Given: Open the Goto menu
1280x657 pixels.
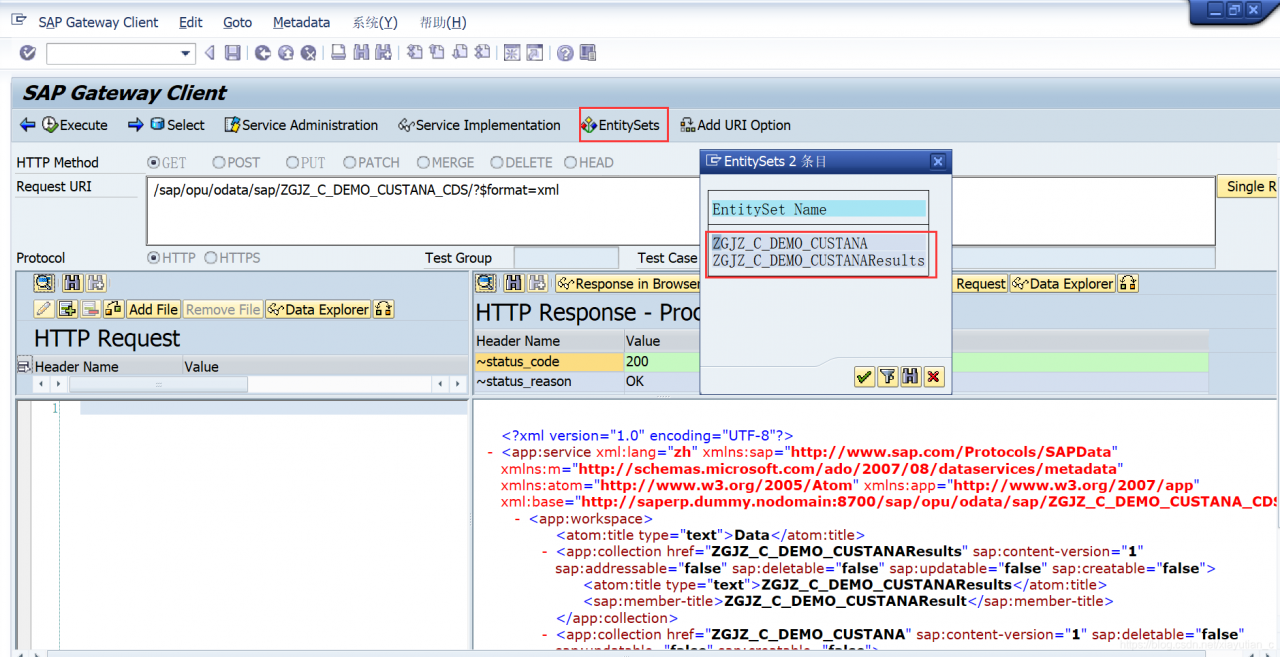Looking at the screenshot, I should point(237,22).
